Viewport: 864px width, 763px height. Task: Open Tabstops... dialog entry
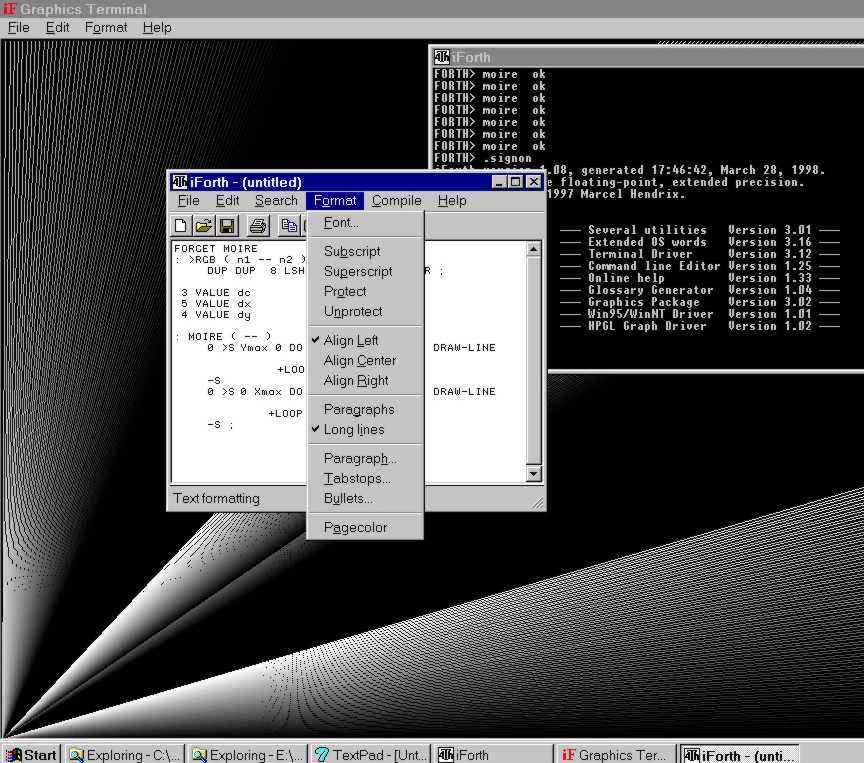[x=357, y=478]
